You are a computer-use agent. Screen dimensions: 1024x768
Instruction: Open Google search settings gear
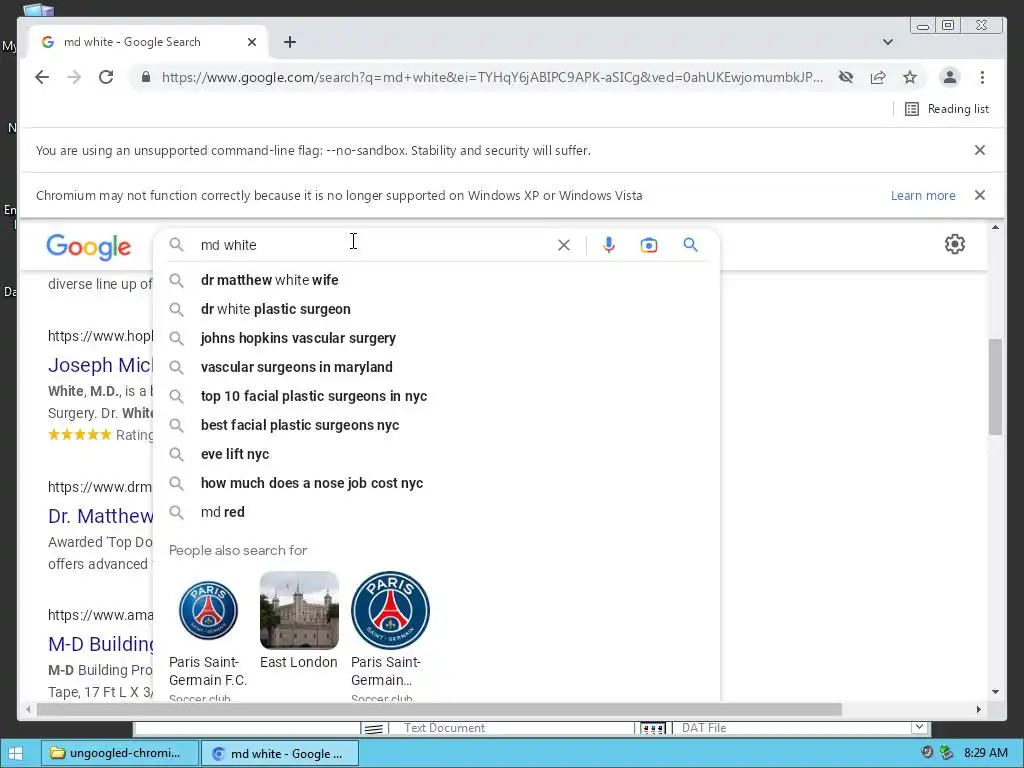(955, 244)
